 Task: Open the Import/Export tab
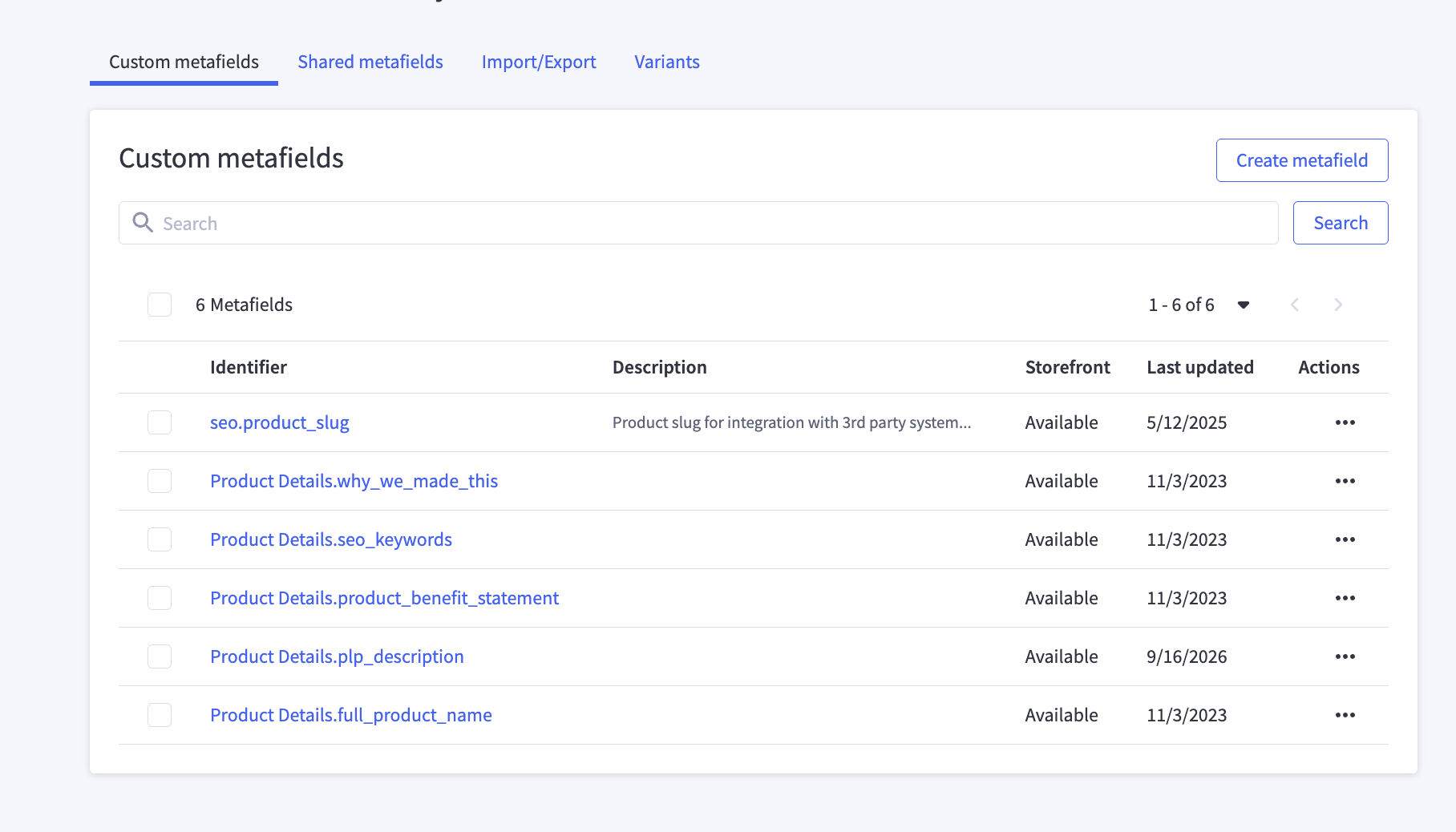pos(539,62)
